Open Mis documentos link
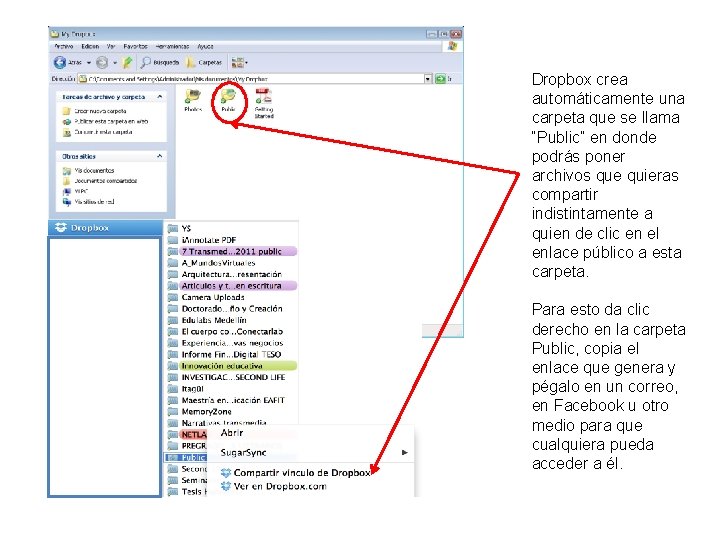 pyautogui.click(x=94, y=170)
